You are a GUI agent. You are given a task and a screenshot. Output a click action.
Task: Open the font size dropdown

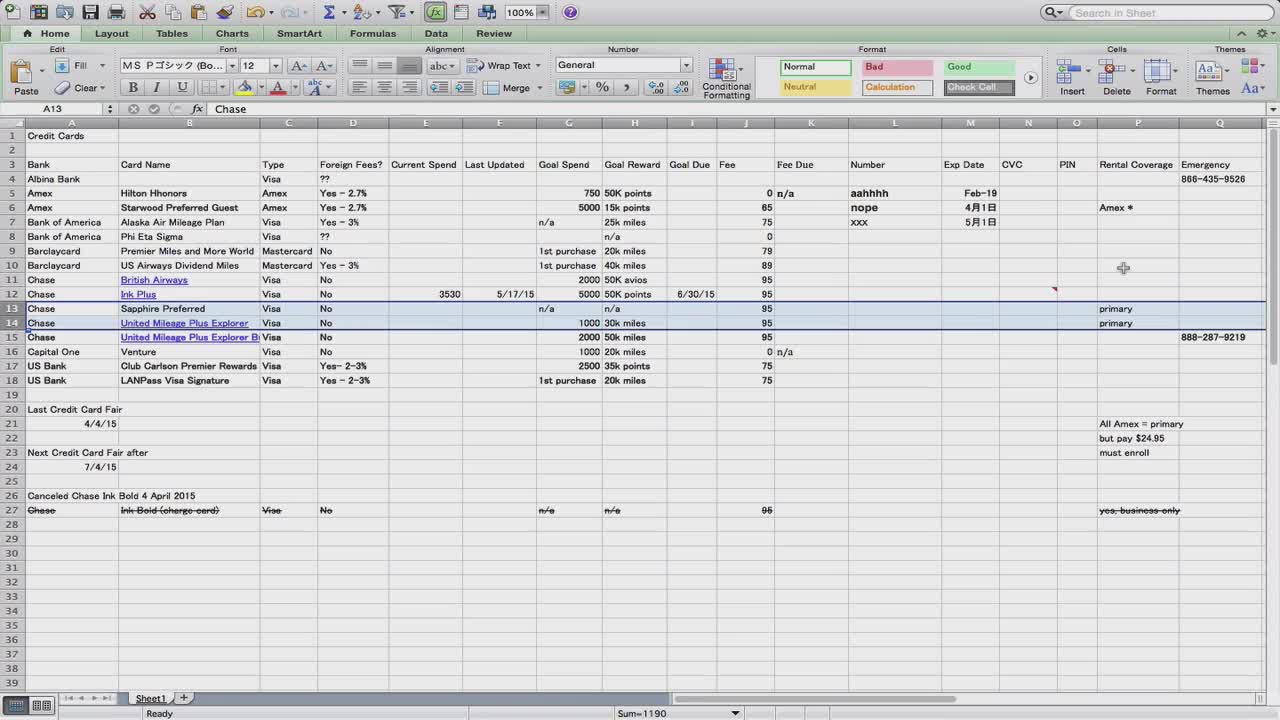click(x=276, y=65)
